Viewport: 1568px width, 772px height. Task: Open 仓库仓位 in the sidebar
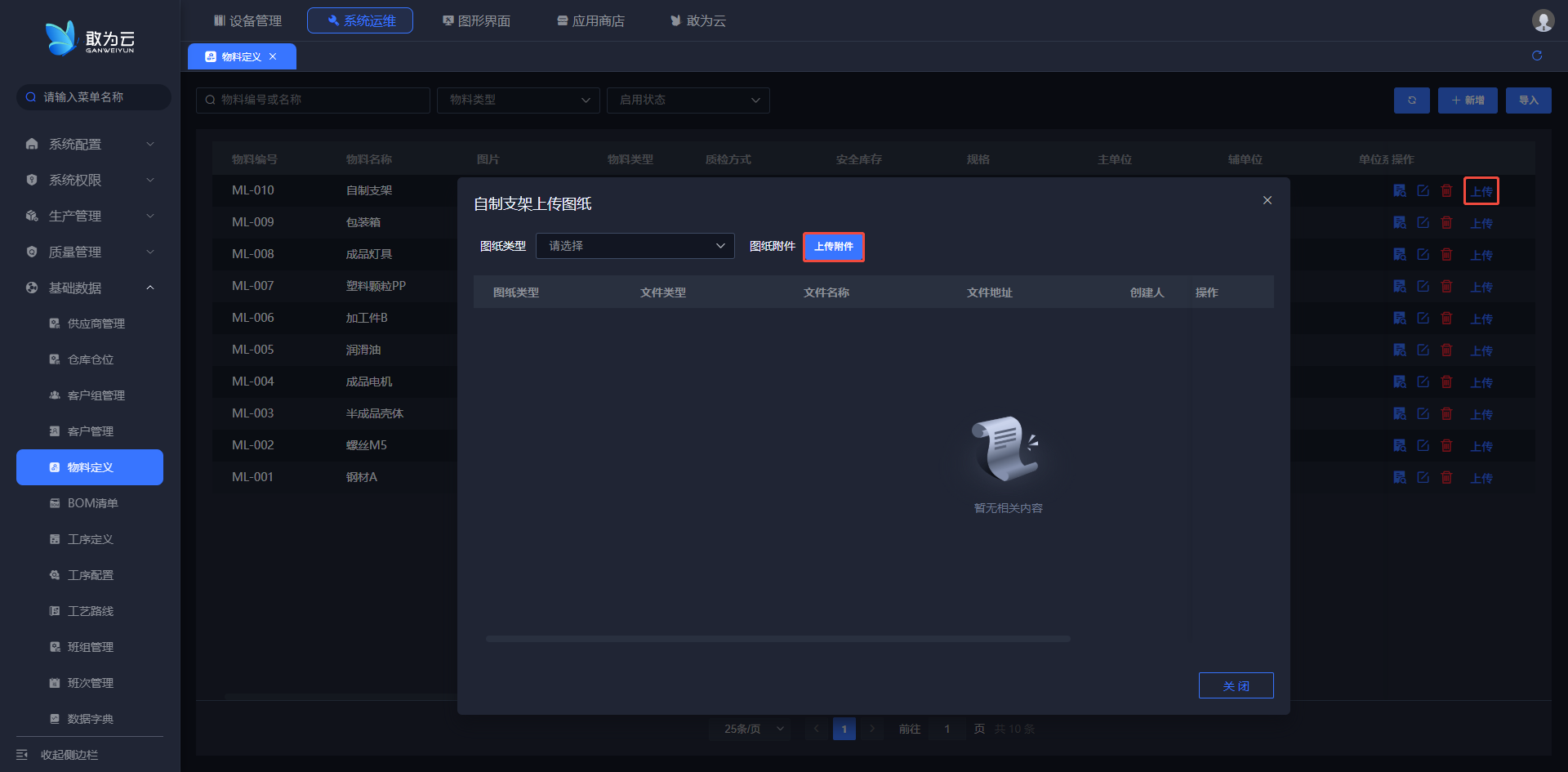90,359
